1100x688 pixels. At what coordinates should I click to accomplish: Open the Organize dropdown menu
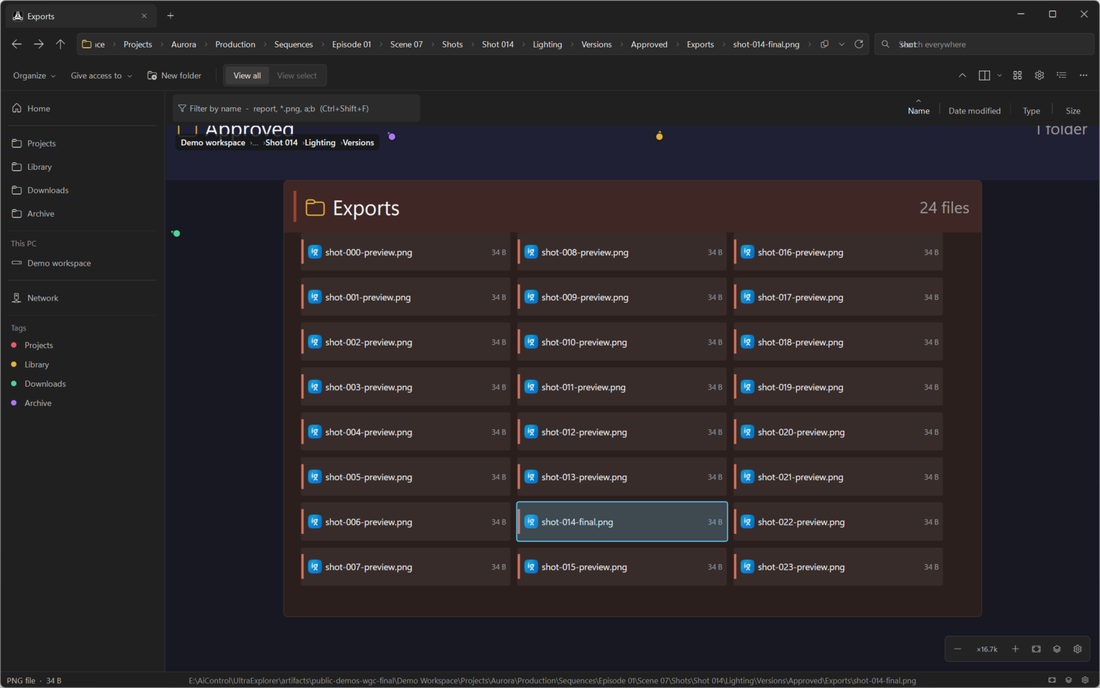point(34,76)
